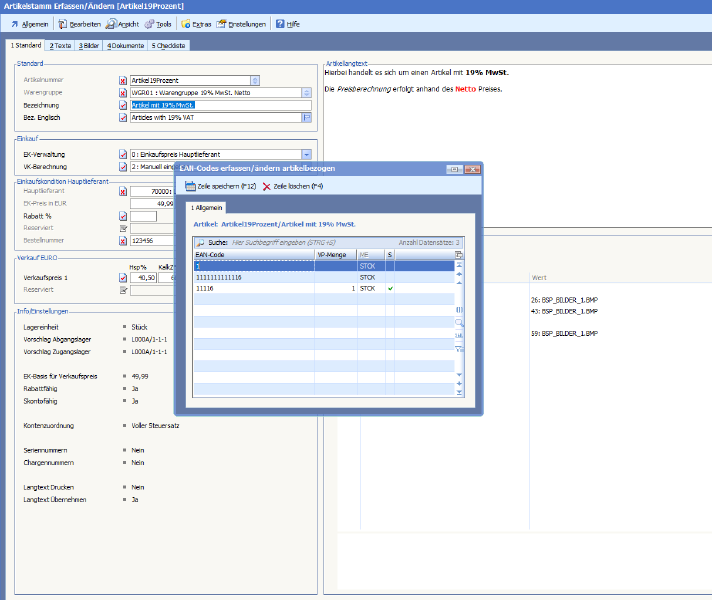
Task: Jump to last record using the bottom arrow
Action: [x=459, y=392]
